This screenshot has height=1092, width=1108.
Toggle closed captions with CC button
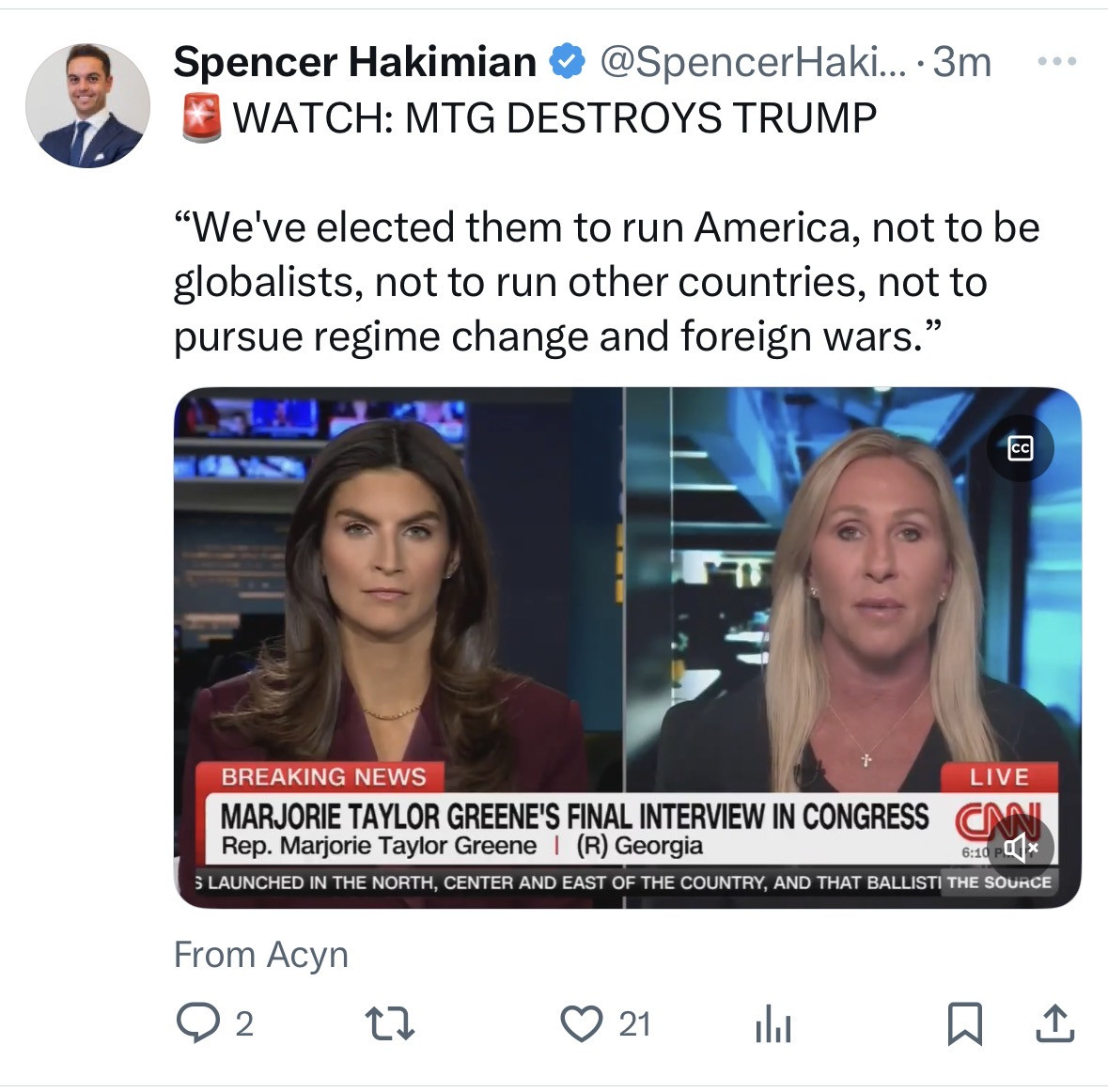[x=1021, y=448]
